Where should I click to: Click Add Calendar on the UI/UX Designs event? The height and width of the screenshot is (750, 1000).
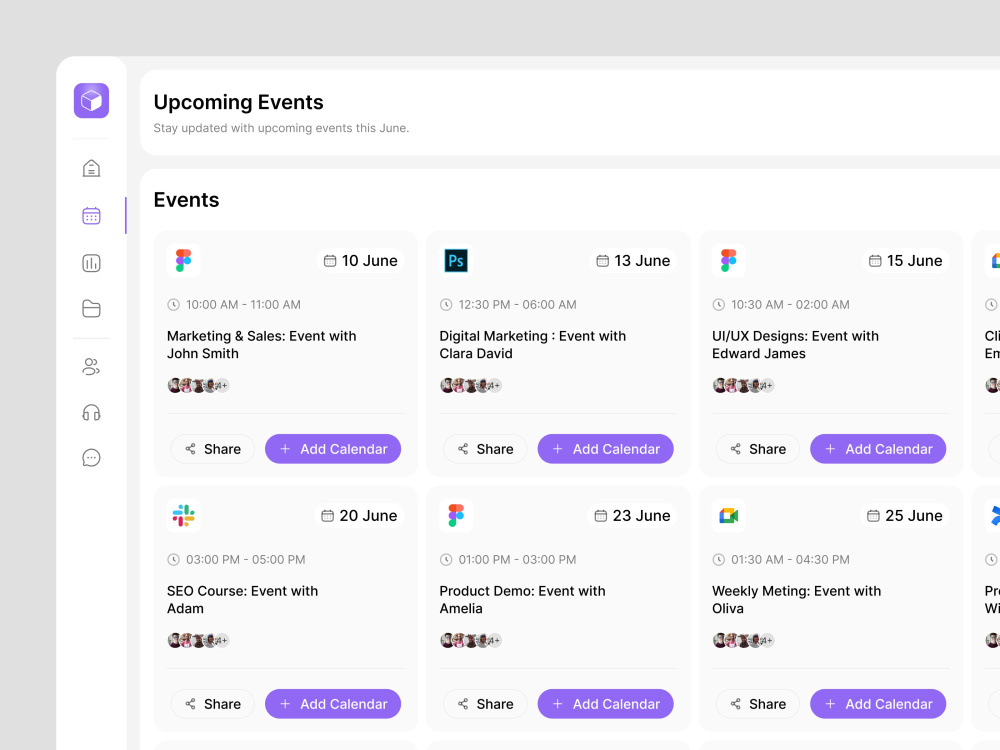pos(878,449)
